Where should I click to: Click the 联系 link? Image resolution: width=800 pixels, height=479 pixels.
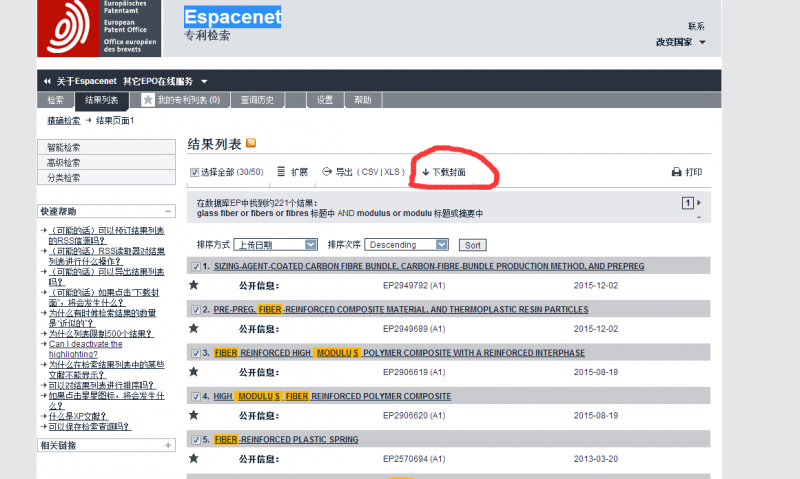click(696, 27)
